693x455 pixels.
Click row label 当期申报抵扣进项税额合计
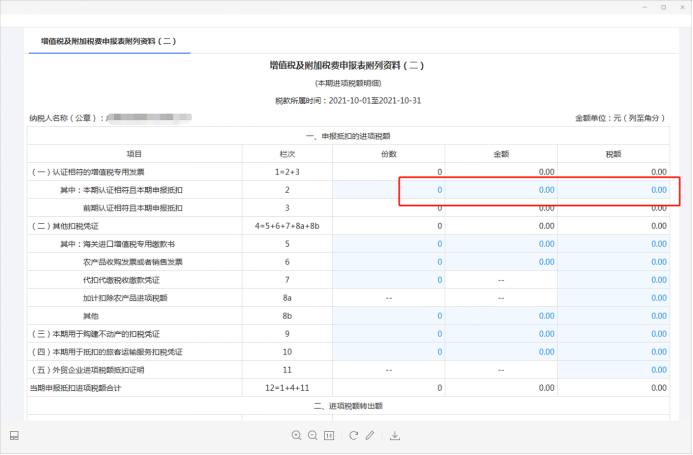75,388
